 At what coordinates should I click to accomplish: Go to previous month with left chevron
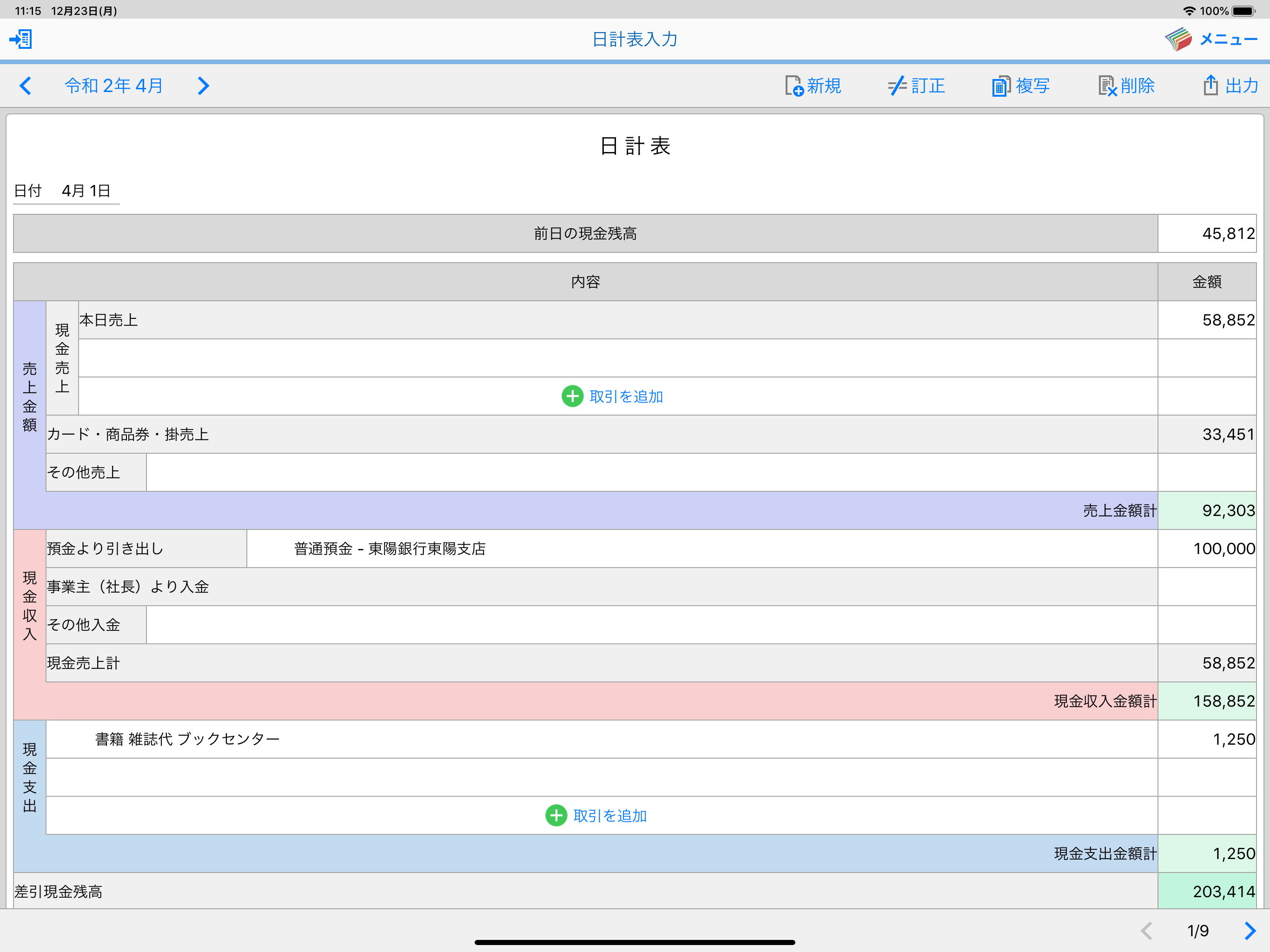tap(25, 86)
